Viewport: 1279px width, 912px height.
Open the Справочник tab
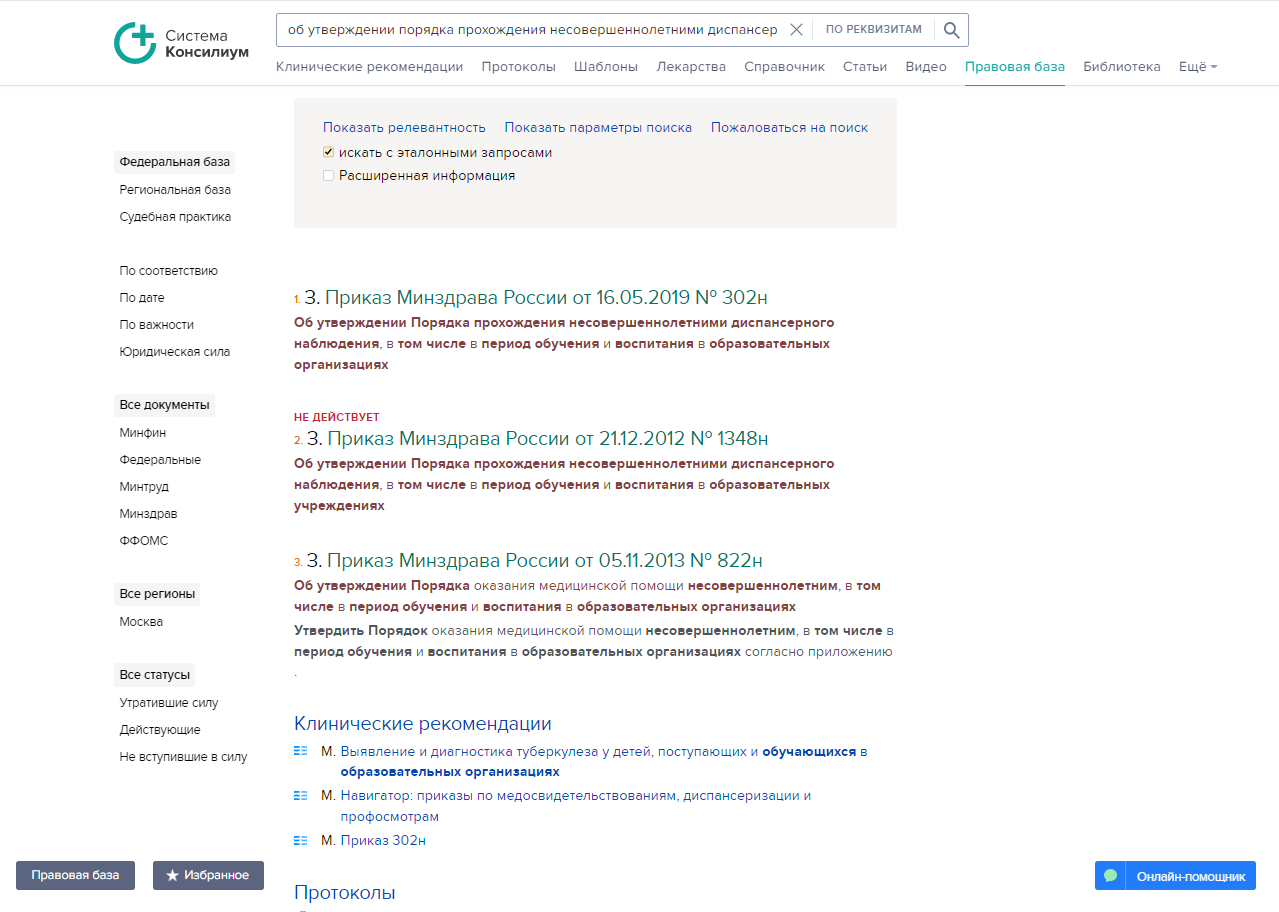point(784,67)
